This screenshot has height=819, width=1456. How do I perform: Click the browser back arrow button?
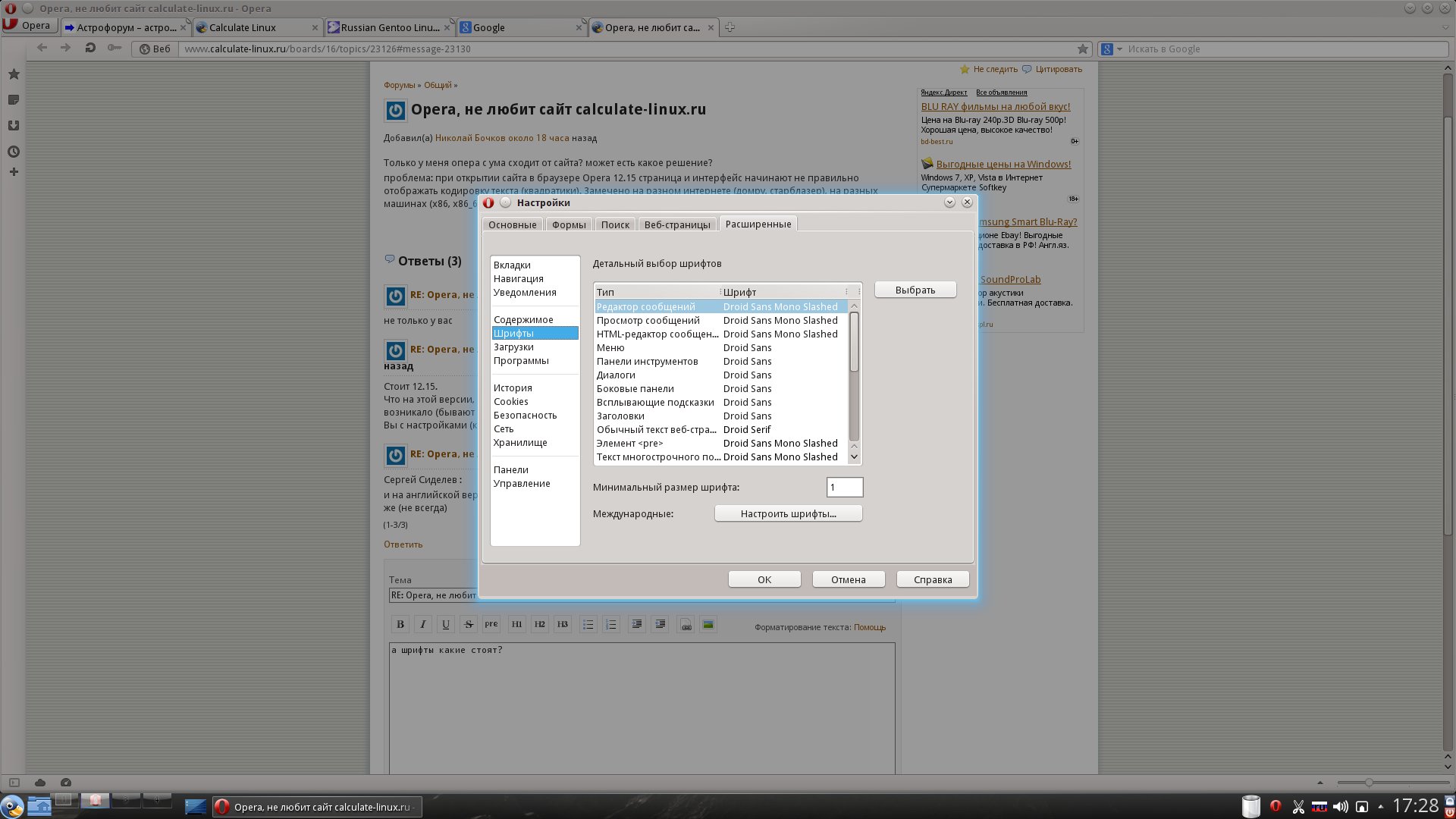click(42, 48)
